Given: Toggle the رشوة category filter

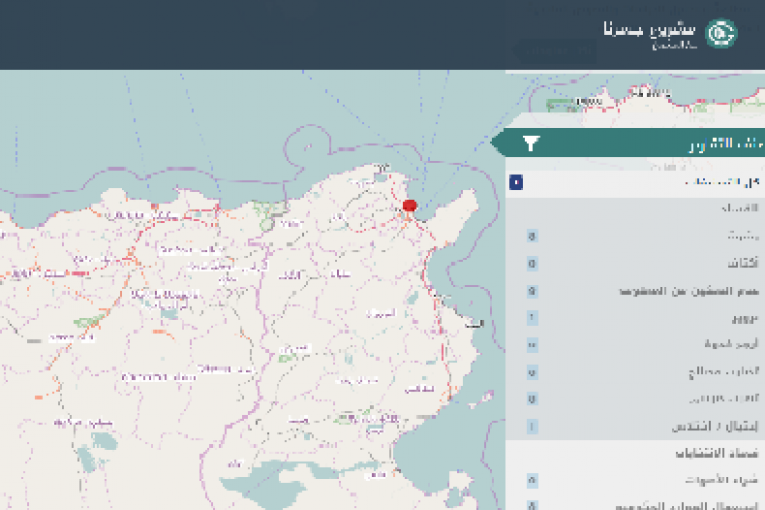Looking at the screenshot, I should click(741, 236).
